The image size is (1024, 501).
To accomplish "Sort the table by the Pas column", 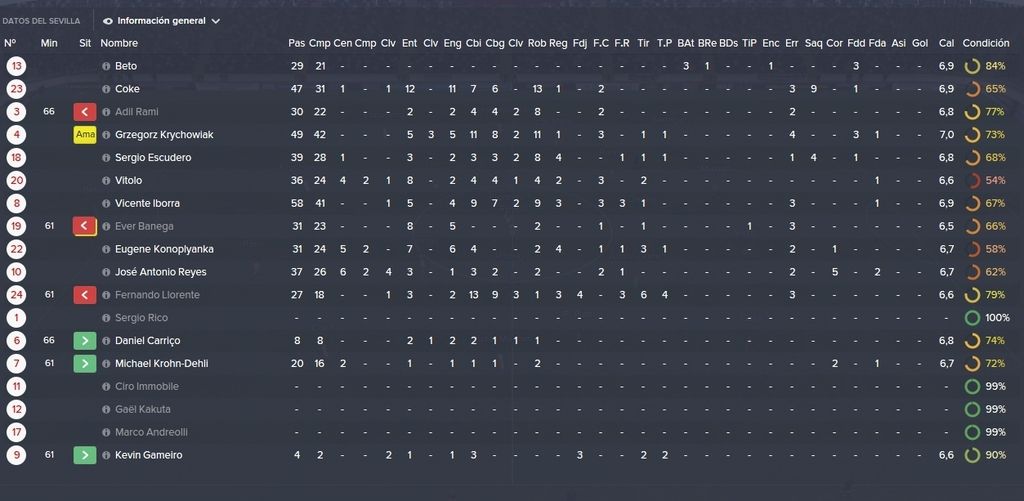I will (x=296, y=43).
